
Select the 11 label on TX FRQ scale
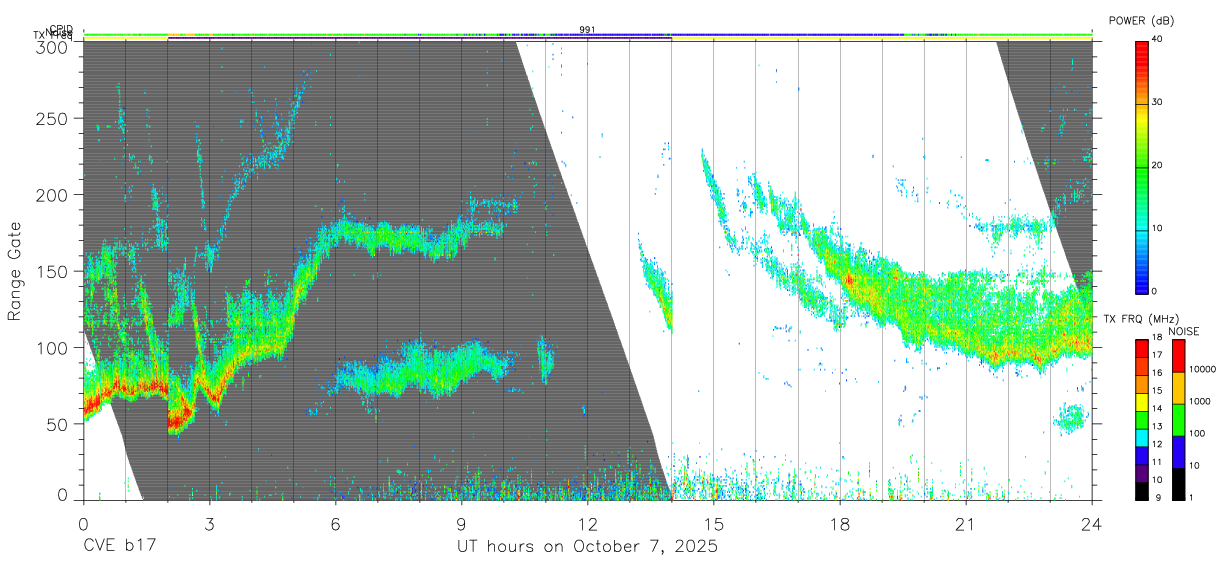click(1156, 463)
